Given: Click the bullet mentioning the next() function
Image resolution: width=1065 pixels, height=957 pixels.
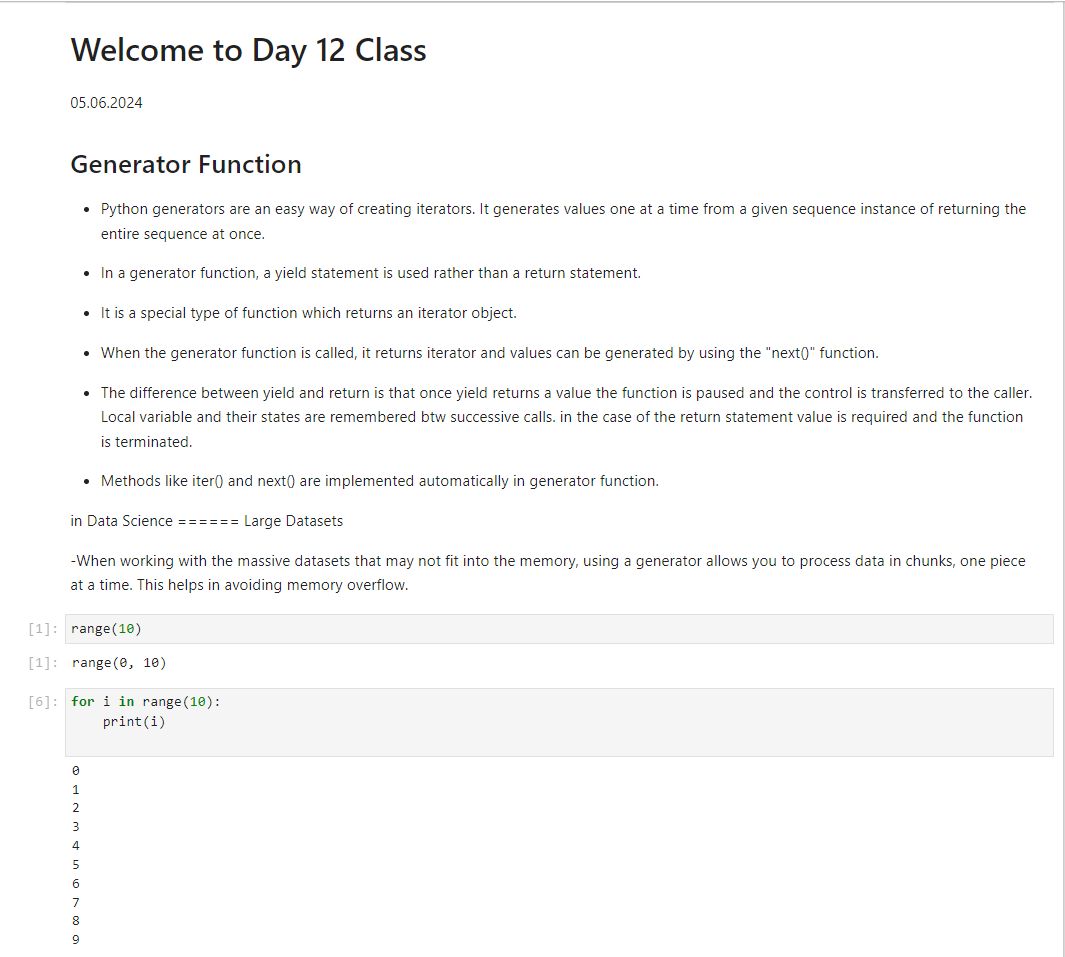Looking at the screenshot, I should (489, 353).
